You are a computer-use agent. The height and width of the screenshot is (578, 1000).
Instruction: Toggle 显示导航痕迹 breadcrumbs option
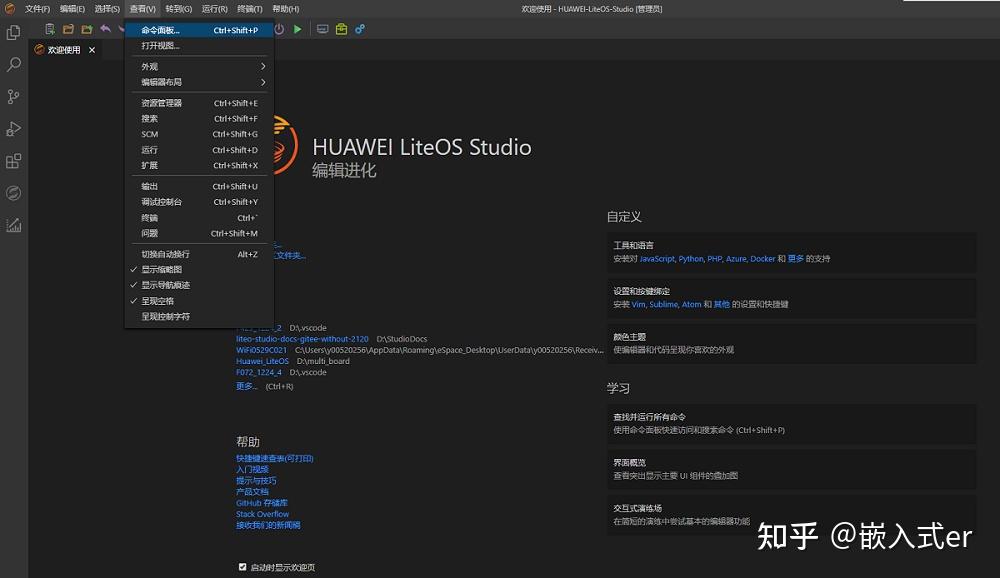pyautogui.click(x=199, y=285)
